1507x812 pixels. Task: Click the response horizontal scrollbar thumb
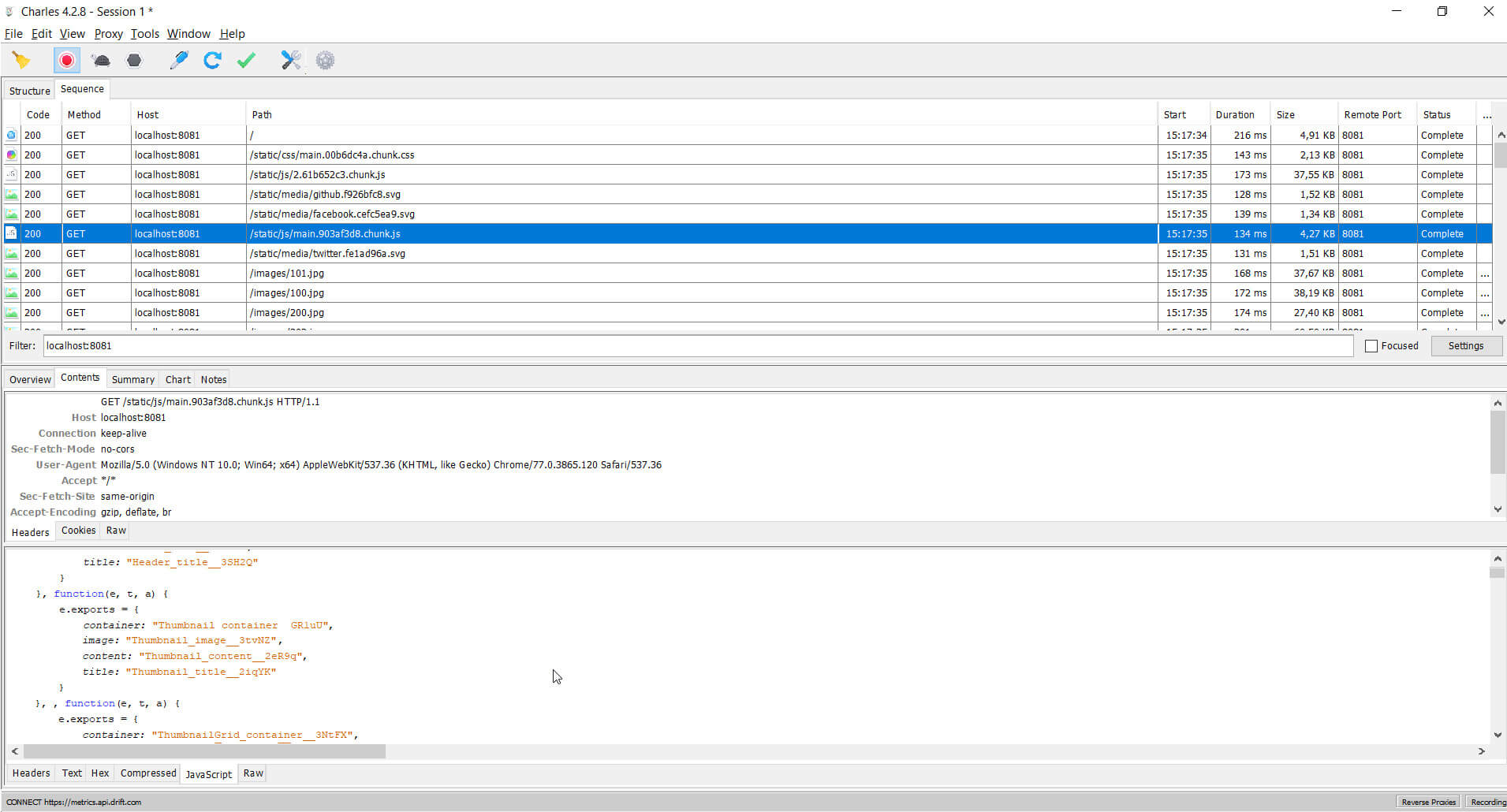click(204, 751)
